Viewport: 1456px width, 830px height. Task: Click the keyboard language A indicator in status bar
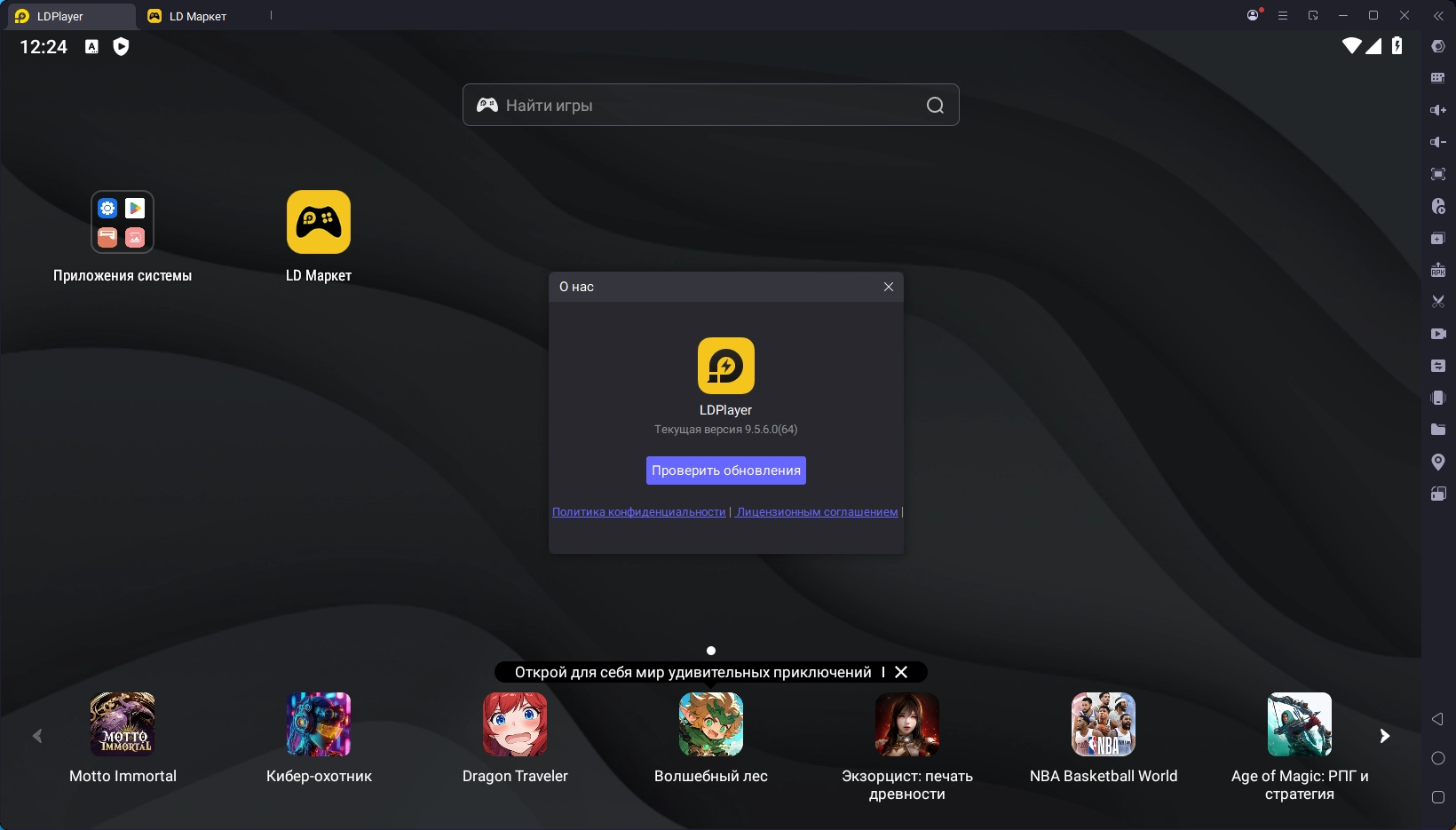tap(91, 47)
